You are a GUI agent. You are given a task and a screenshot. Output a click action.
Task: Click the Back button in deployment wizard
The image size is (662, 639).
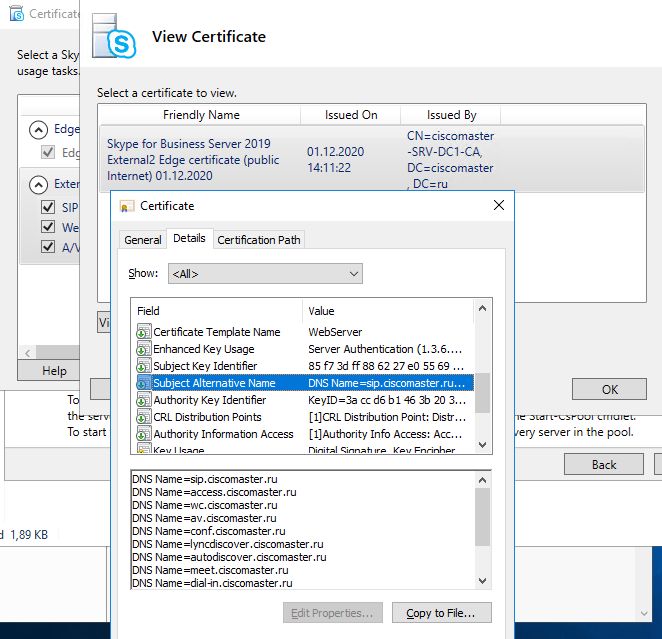[604, 465]
